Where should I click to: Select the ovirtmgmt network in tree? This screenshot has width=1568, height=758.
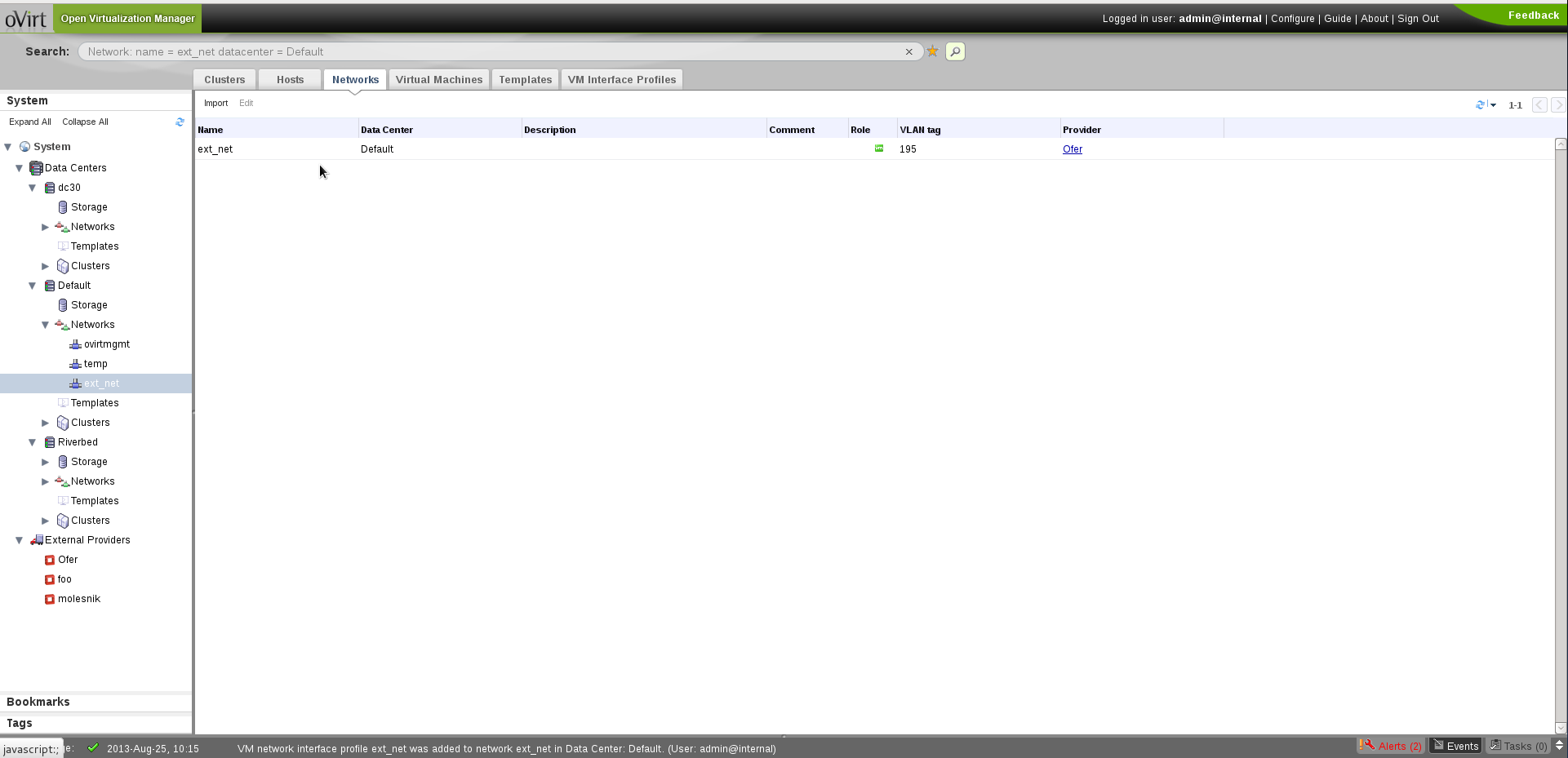click(x=106, y=344)
